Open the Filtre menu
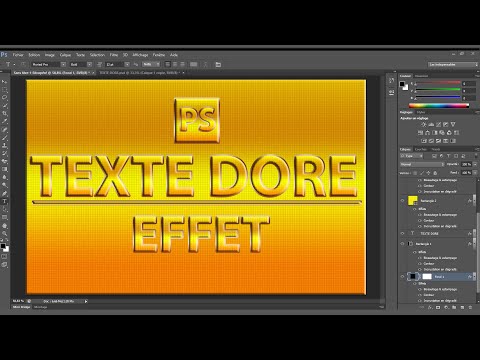Viewport: 480px width, 360px height. (114, 55)
